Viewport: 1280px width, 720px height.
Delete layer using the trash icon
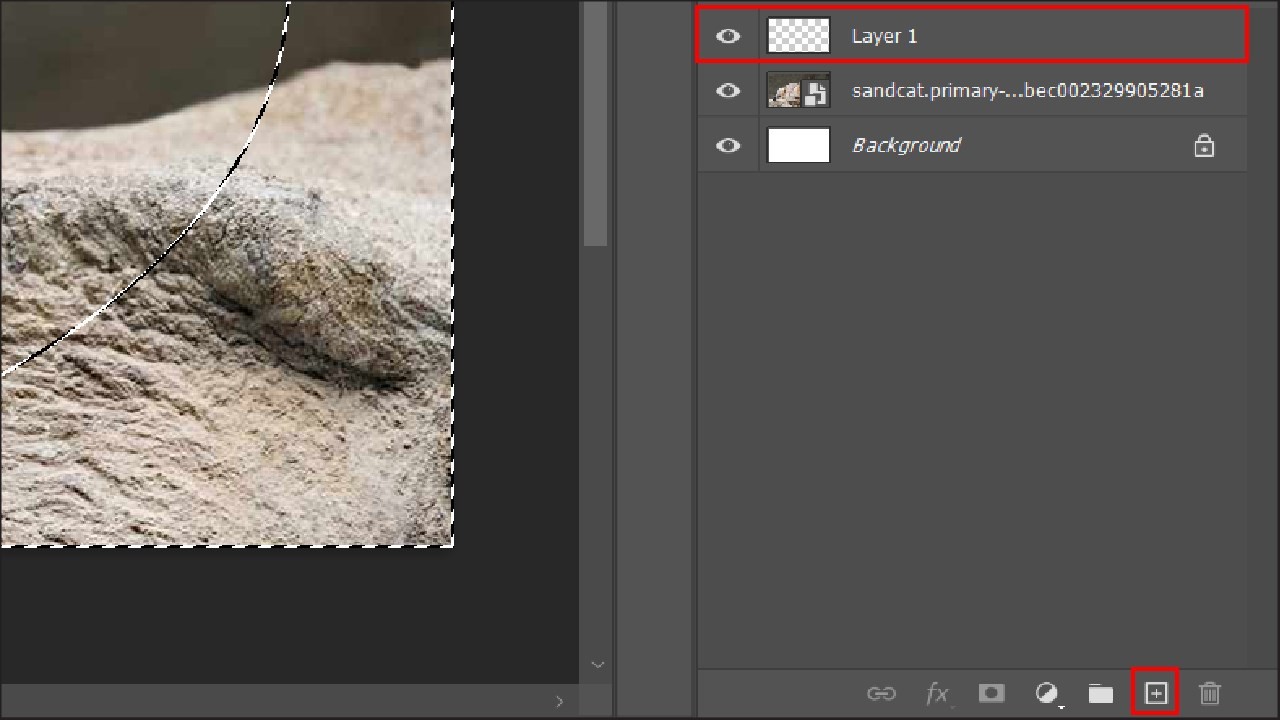tap(1210, 693)
